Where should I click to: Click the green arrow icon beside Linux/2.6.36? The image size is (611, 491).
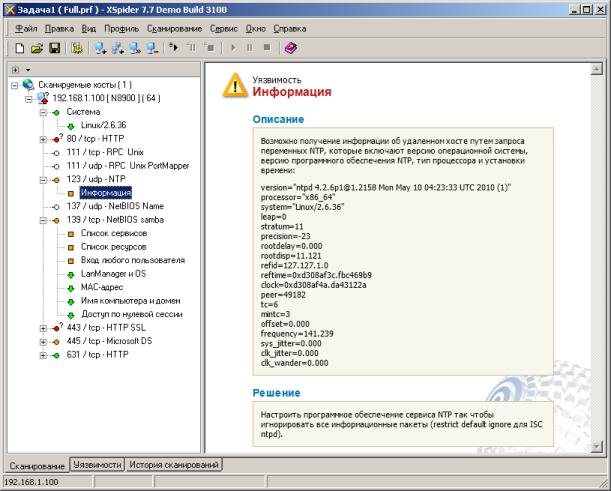[x=71, y=126]
